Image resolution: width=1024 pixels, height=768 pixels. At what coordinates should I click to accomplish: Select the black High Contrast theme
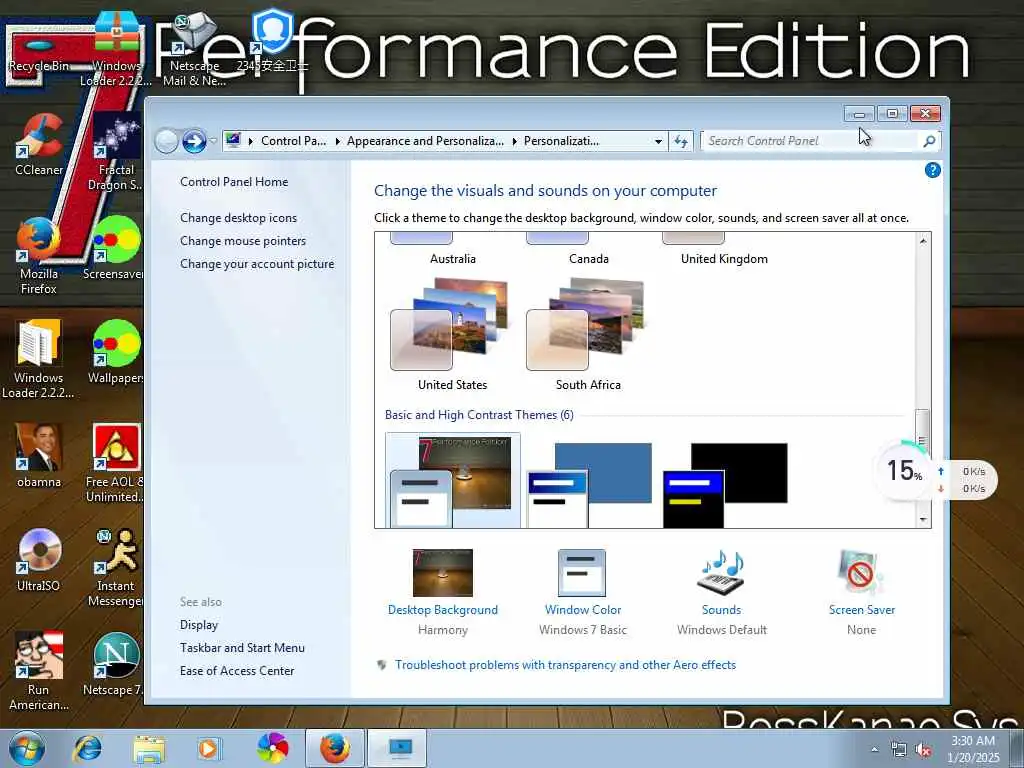[x=725, y=483]
